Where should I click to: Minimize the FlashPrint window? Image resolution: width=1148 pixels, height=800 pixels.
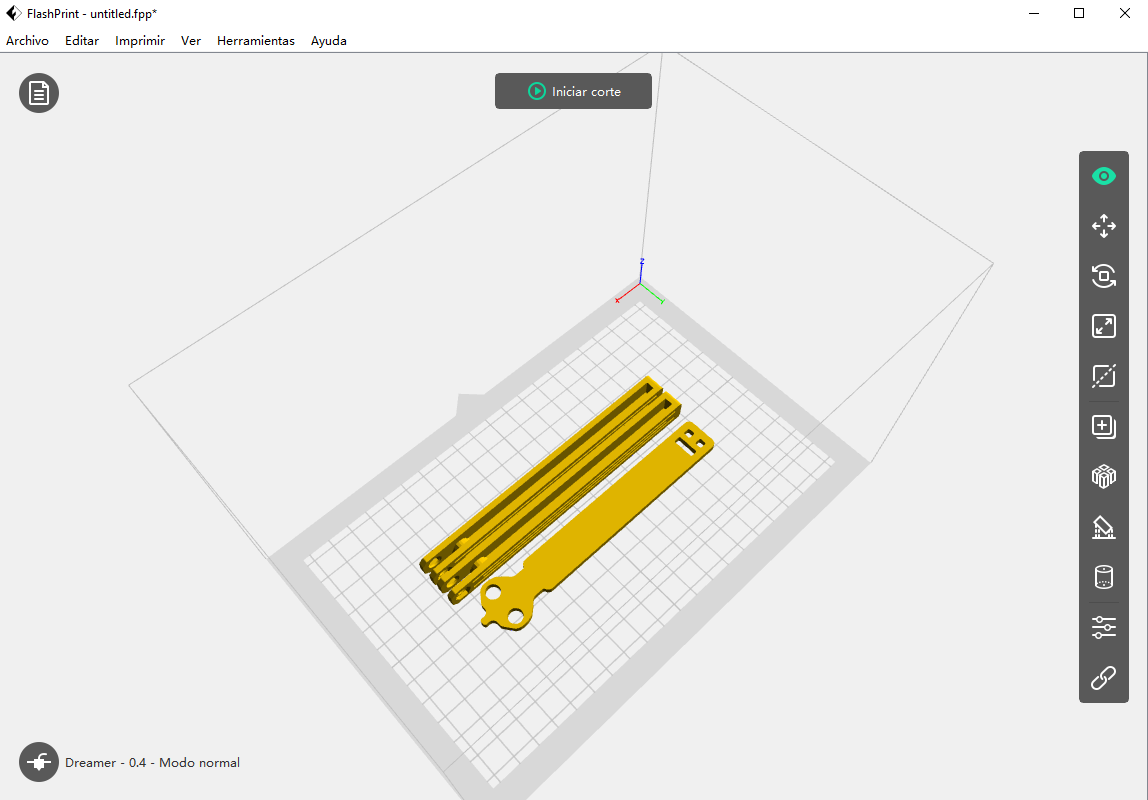[1034, 13]
